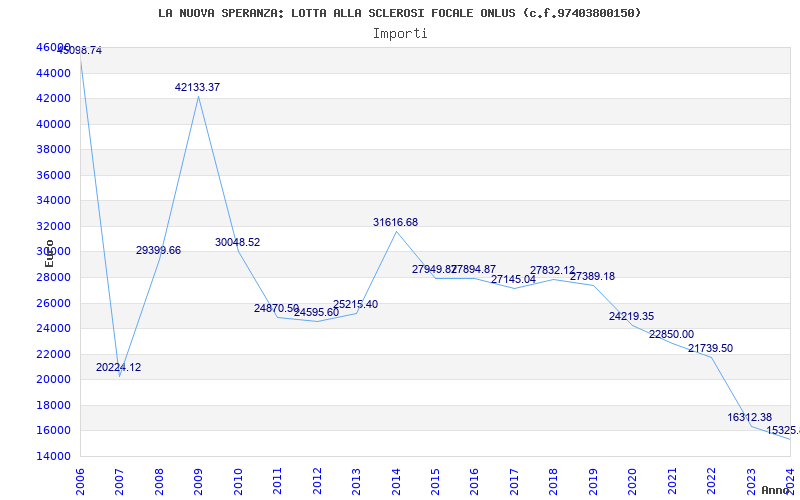Click data label 16312.38
The width and height of the screenshot is (800, 500).
749,417
